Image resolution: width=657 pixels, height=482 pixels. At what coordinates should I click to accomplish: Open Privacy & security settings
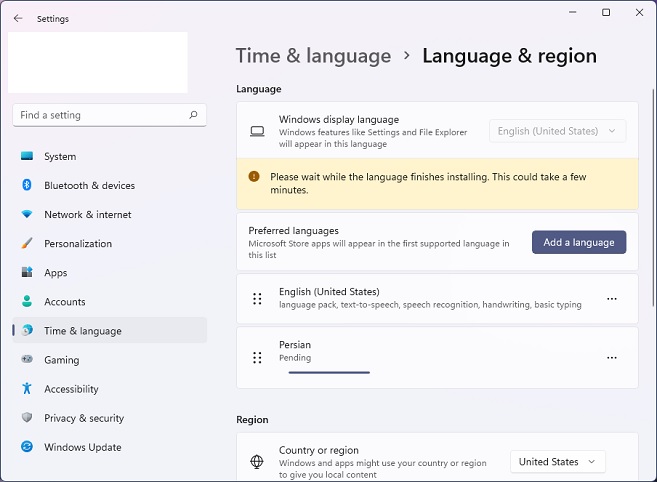click(109, 417)
